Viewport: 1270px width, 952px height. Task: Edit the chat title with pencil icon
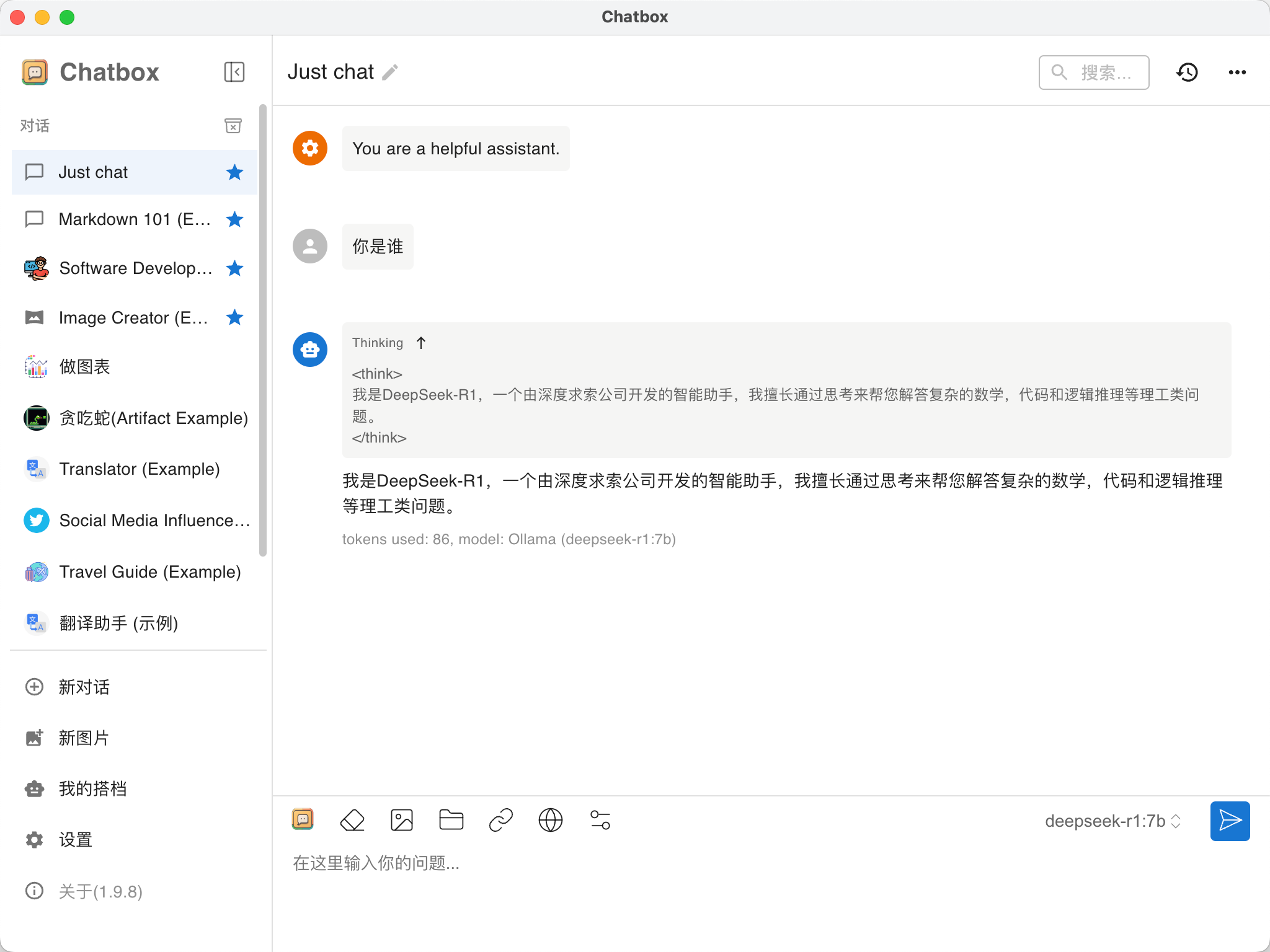pos(390,73)
